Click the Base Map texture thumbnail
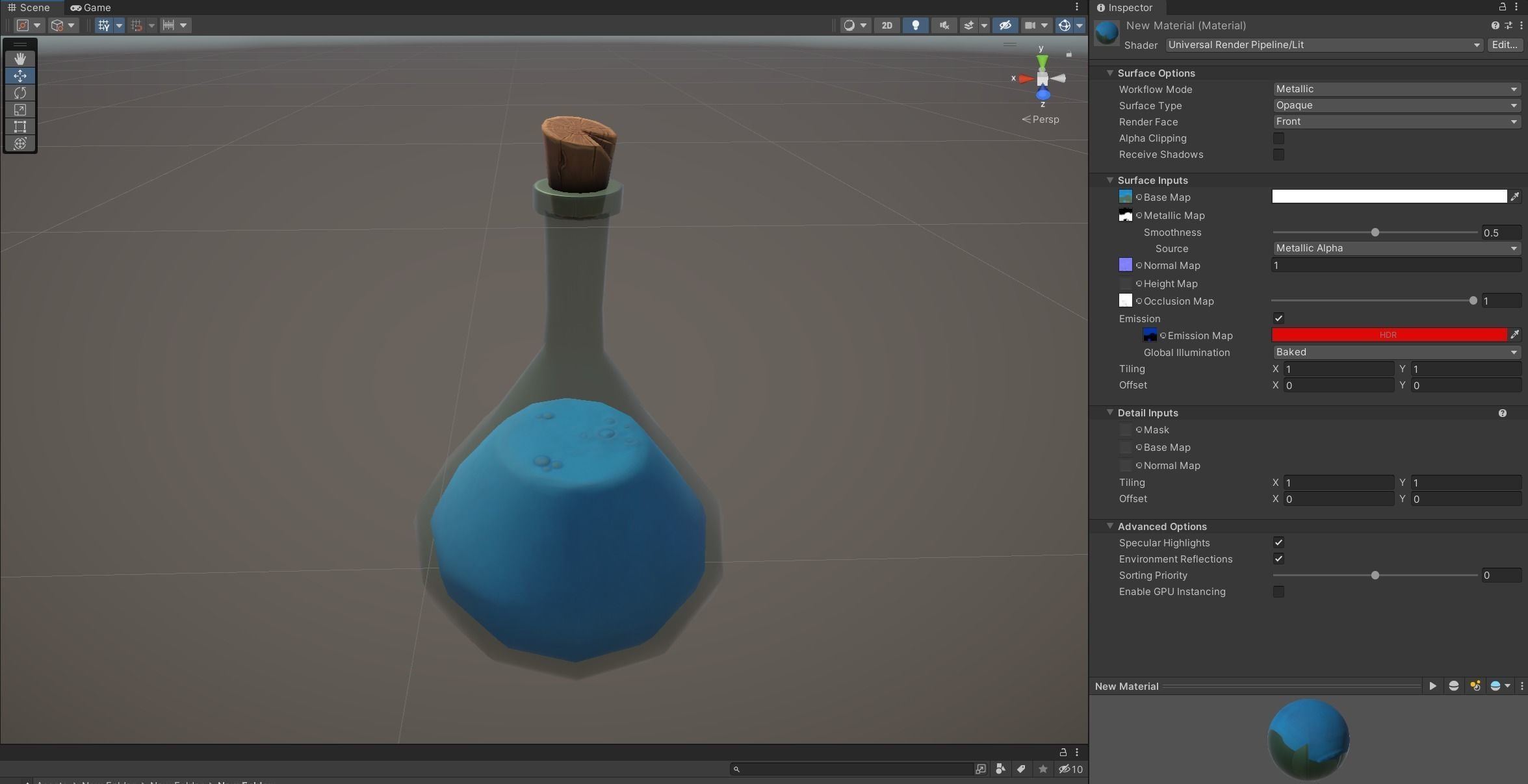This screenshot has height=784, width=1528. click(x=1125, y=196)
